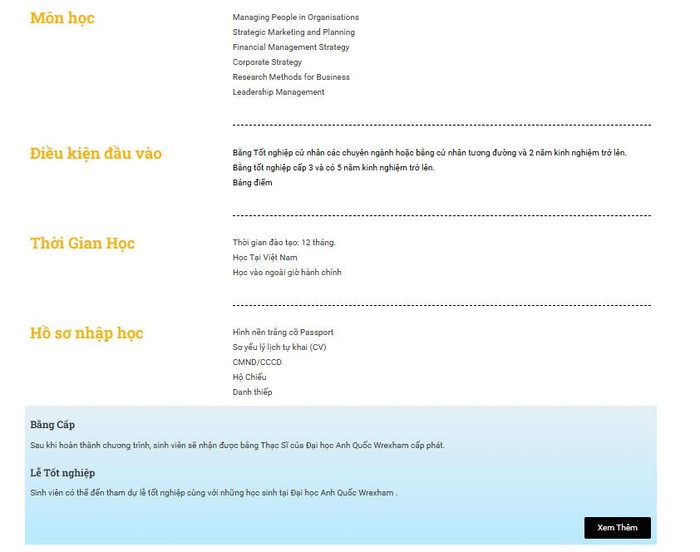This screenshot has width=700, height=552.
Task: Select the "Leadership Management" course line
Action: 278,92
